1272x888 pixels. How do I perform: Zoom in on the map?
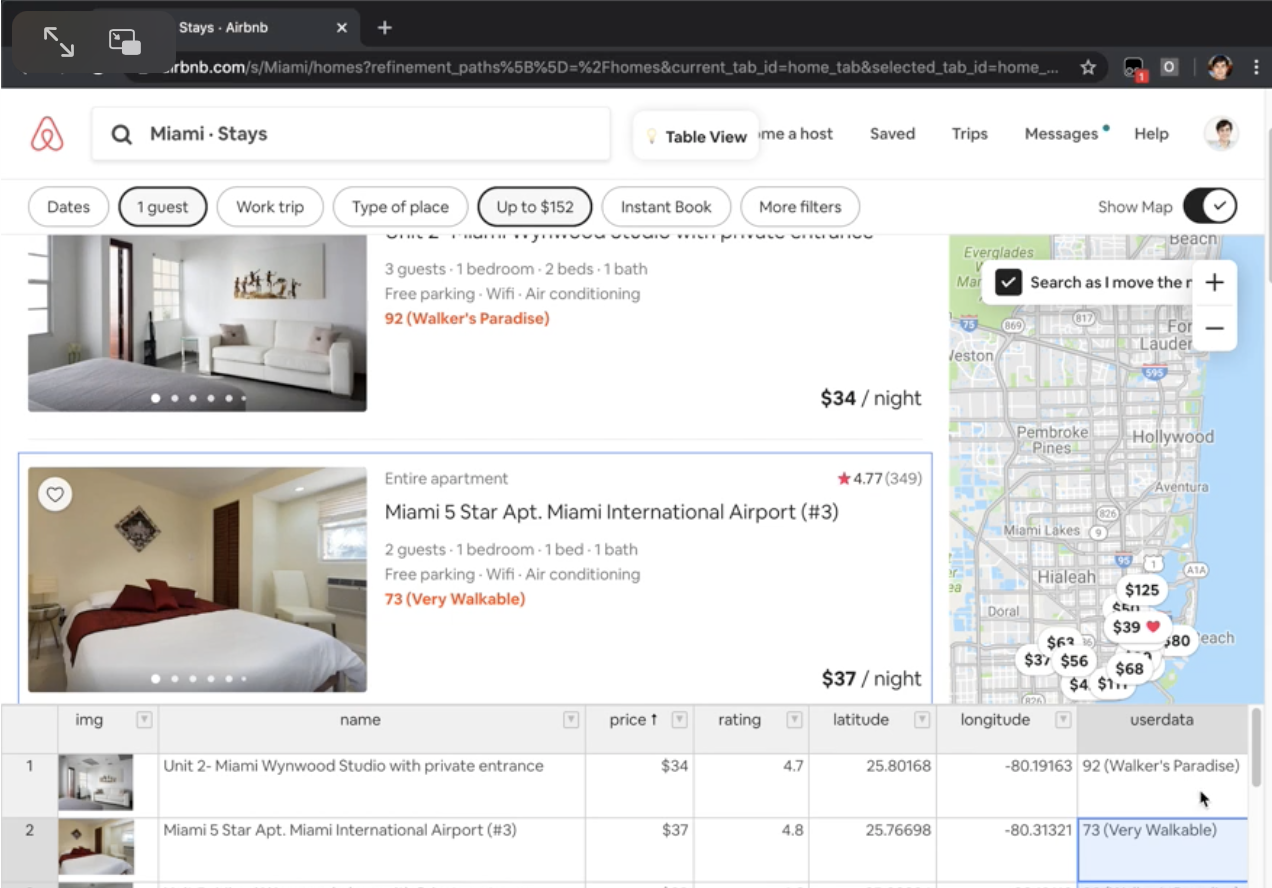point(1215,283)
